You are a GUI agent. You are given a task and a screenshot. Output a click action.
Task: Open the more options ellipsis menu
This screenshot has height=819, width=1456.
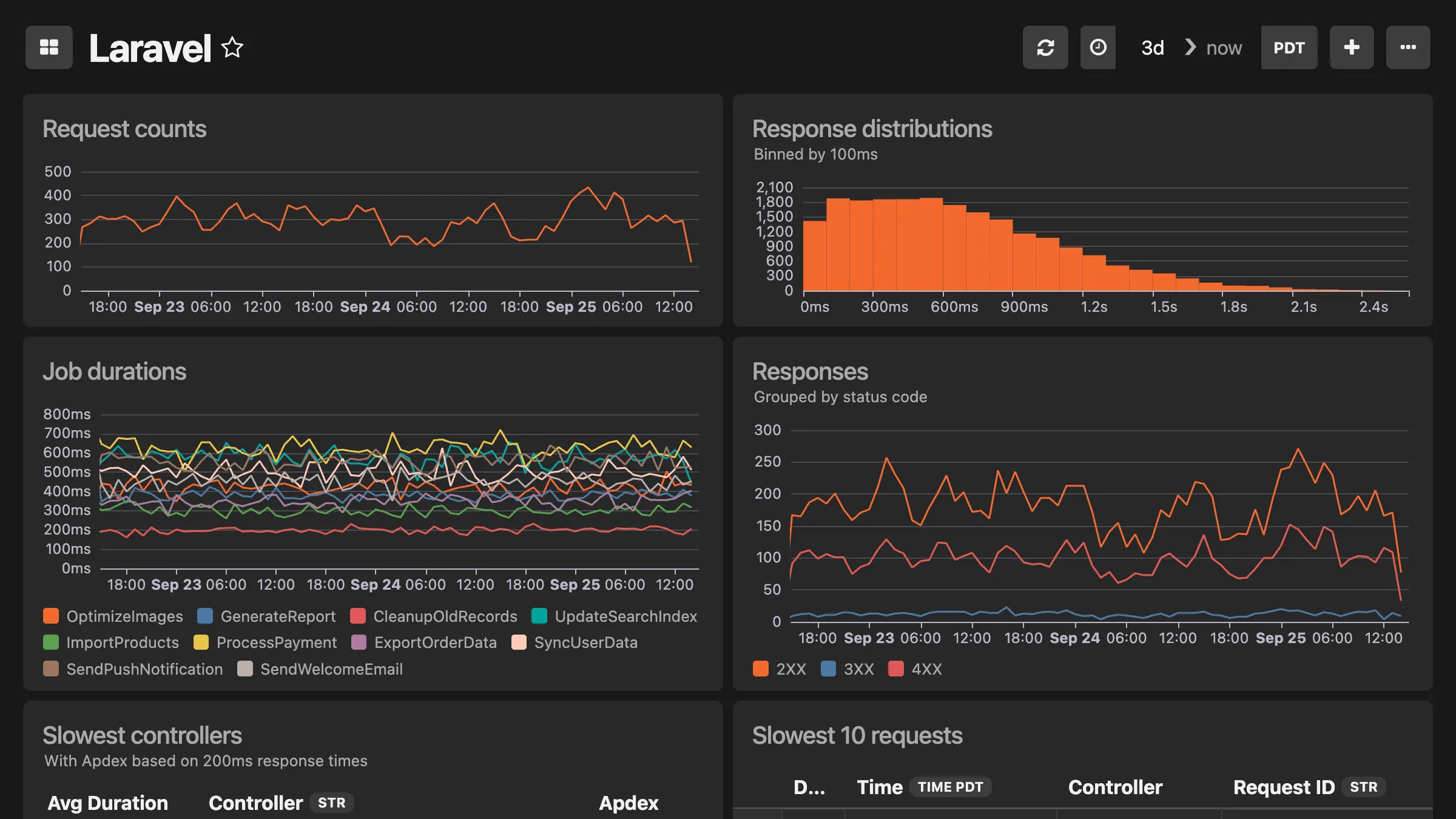point(1408,47)
